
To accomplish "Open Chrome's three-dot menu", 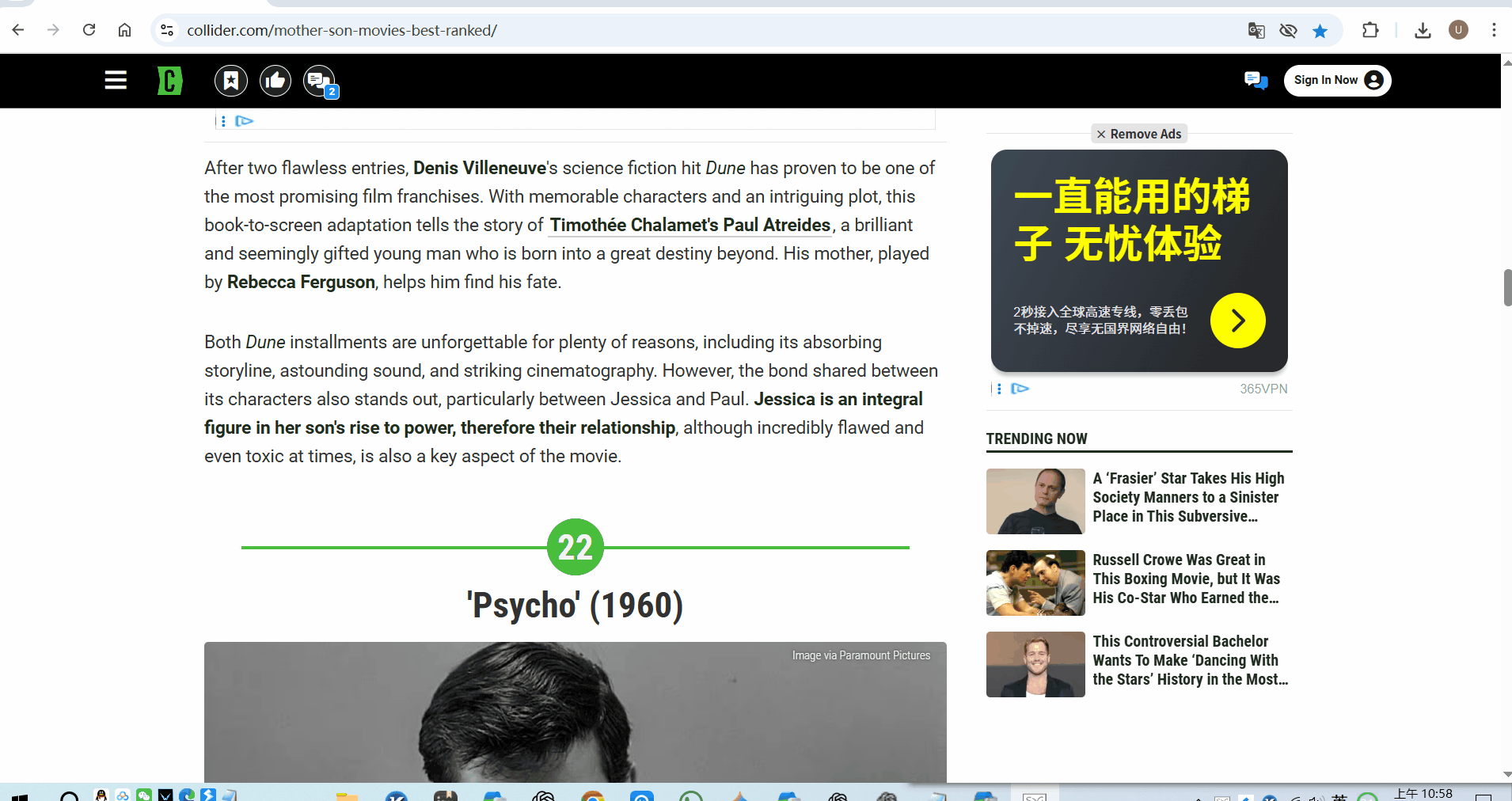I will point(1494,31).
